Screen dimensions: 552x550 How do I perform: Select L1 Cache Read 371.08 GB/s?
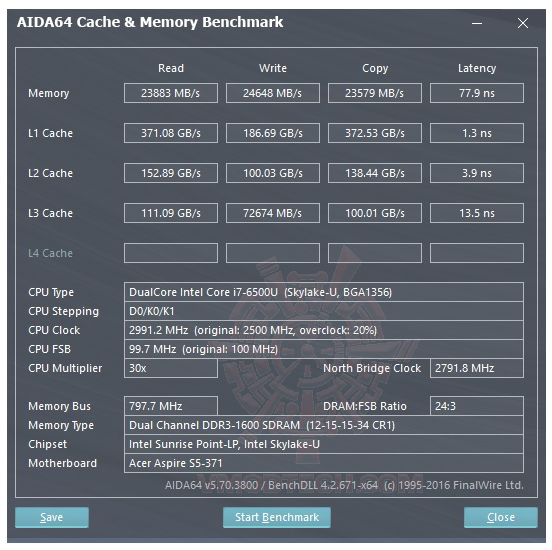[x=171, y=133]
